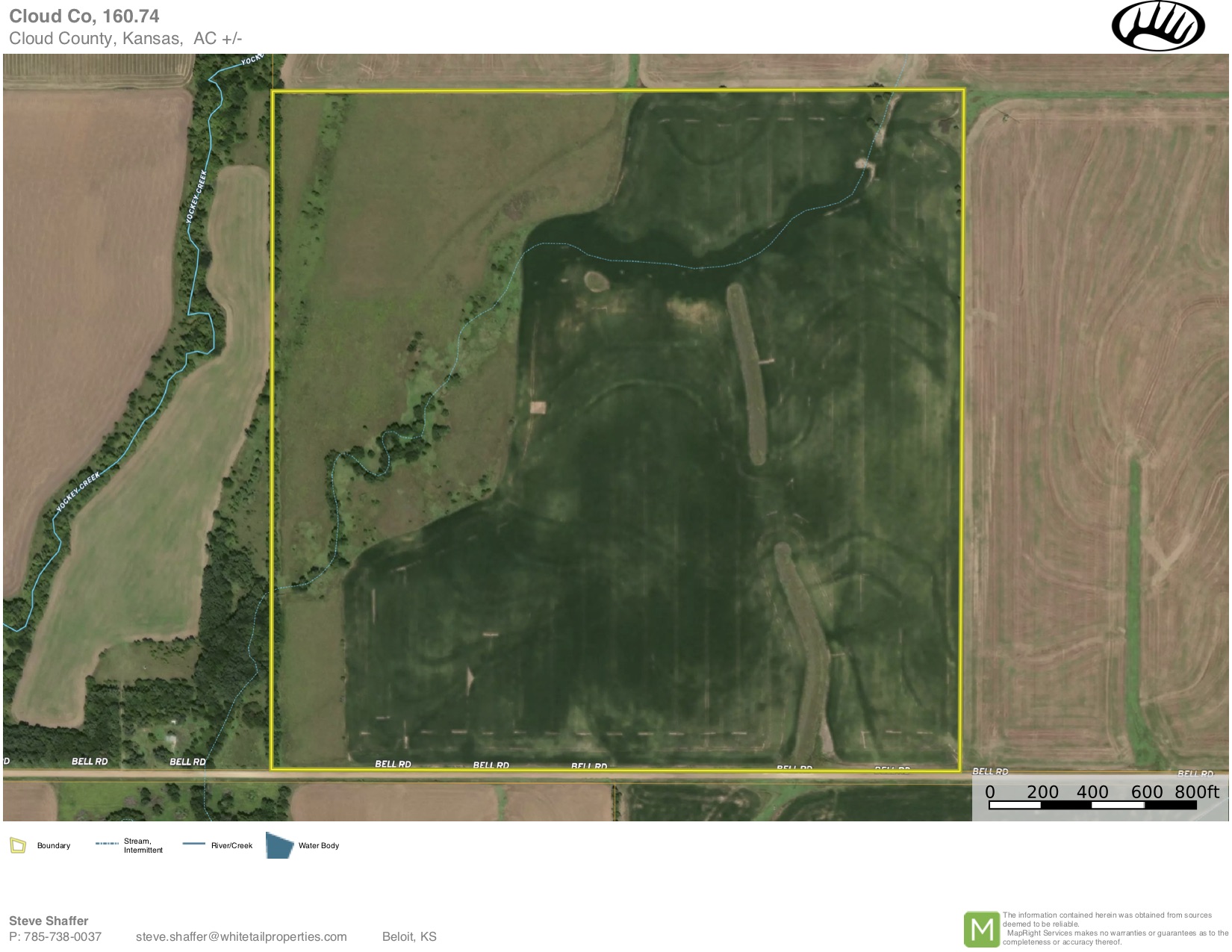Viewport: 1232px width, 952px height.
Task: Click the 'Water Body' legend label
Action: point(319,846)
